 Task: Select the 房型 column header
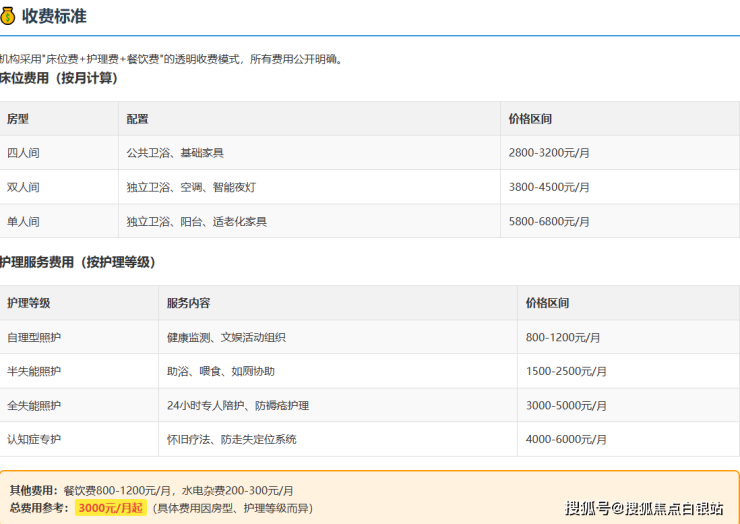coord(18,119)
